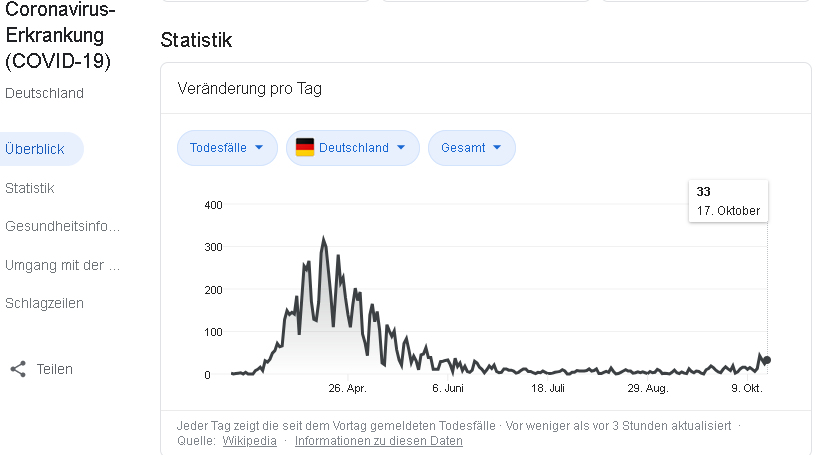Image resolution: width=821 pixels, height=455 pixels.
Task: Open the Gesamt time range dropdown
Action: click(471, 148)
